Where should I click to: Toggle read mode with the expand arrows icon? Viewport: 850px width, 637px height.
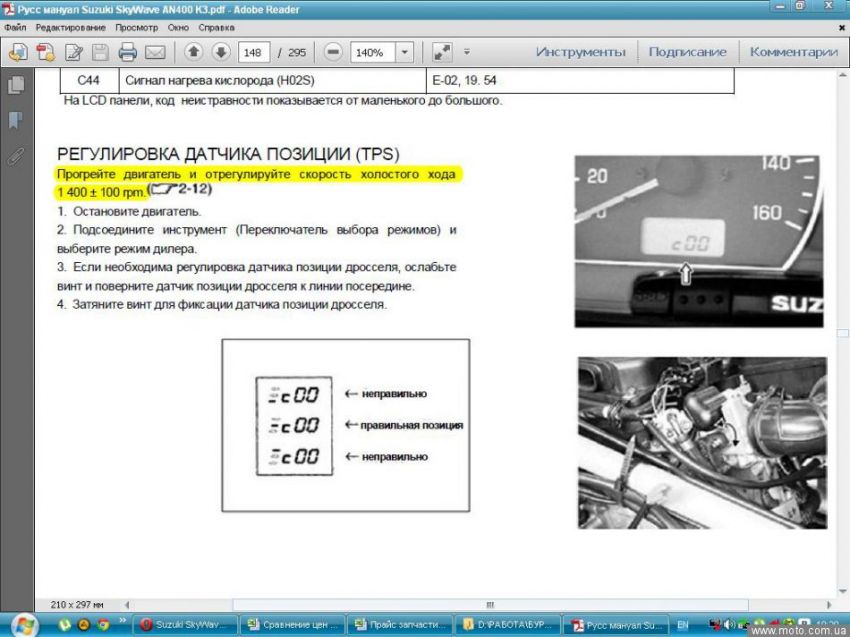441,52
